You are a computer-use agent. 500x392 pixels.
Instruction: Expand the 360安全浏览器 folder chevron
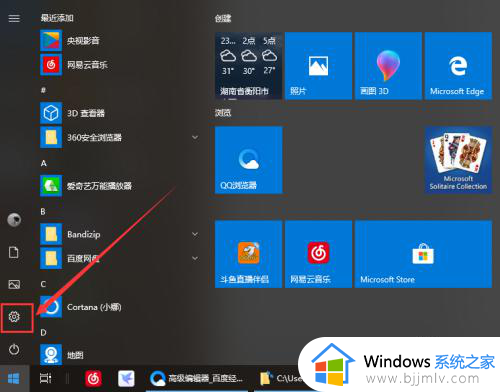point(195,137)
